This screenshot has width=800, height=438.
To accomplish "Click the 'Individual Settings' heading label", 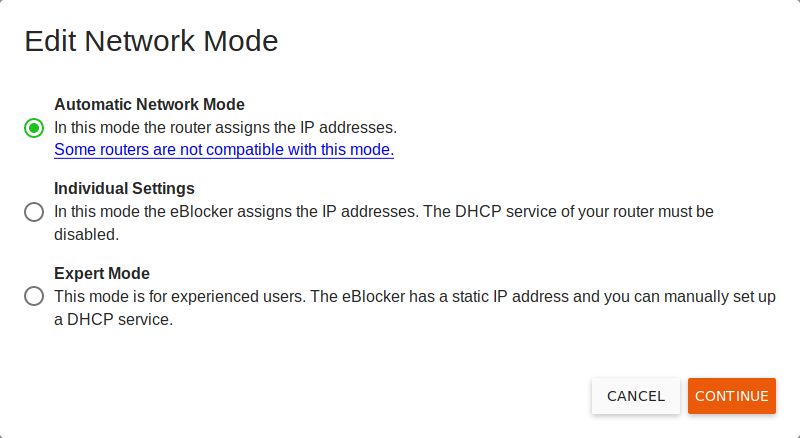I will [124, 188].
